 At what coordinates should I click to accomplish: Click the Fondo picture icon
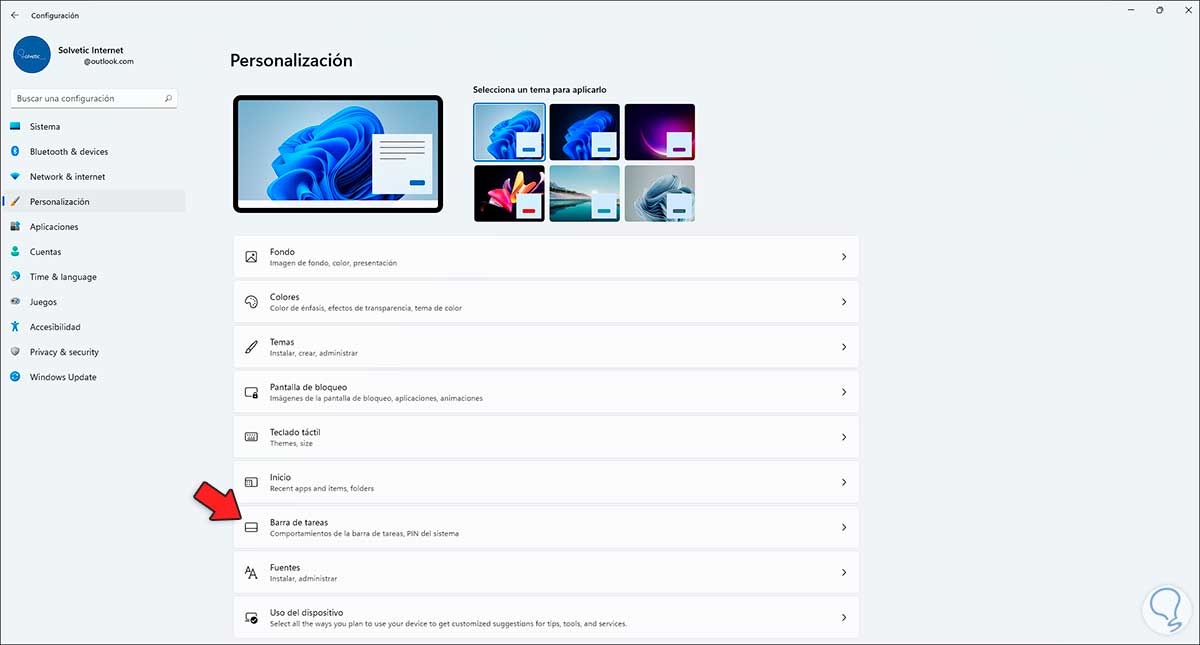click(x=251, y=257)
